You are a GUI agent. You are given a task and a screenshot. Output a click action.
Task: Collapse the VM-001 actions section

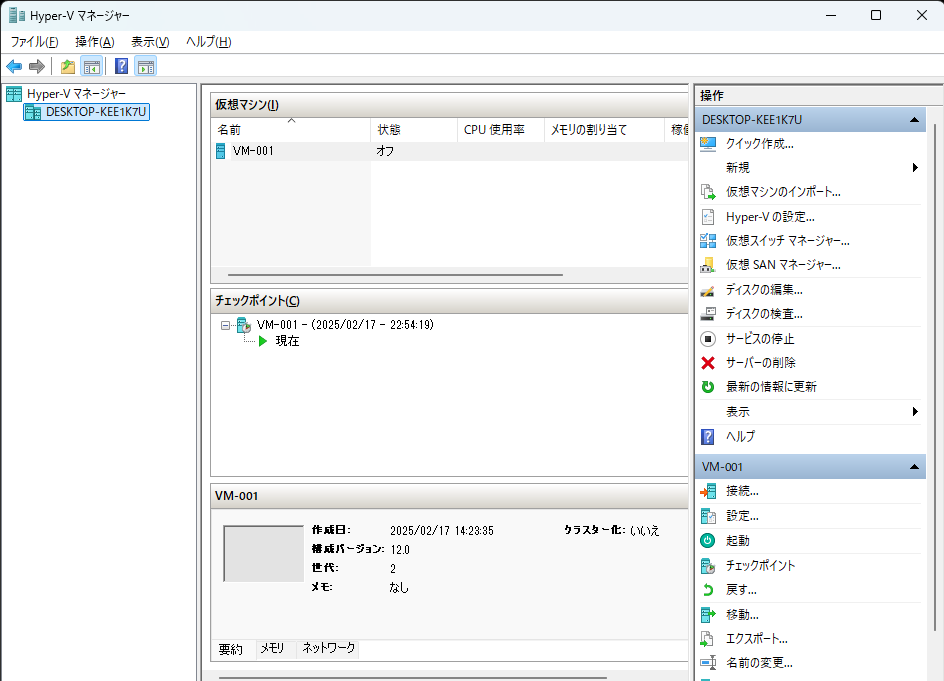click(914, 467)
